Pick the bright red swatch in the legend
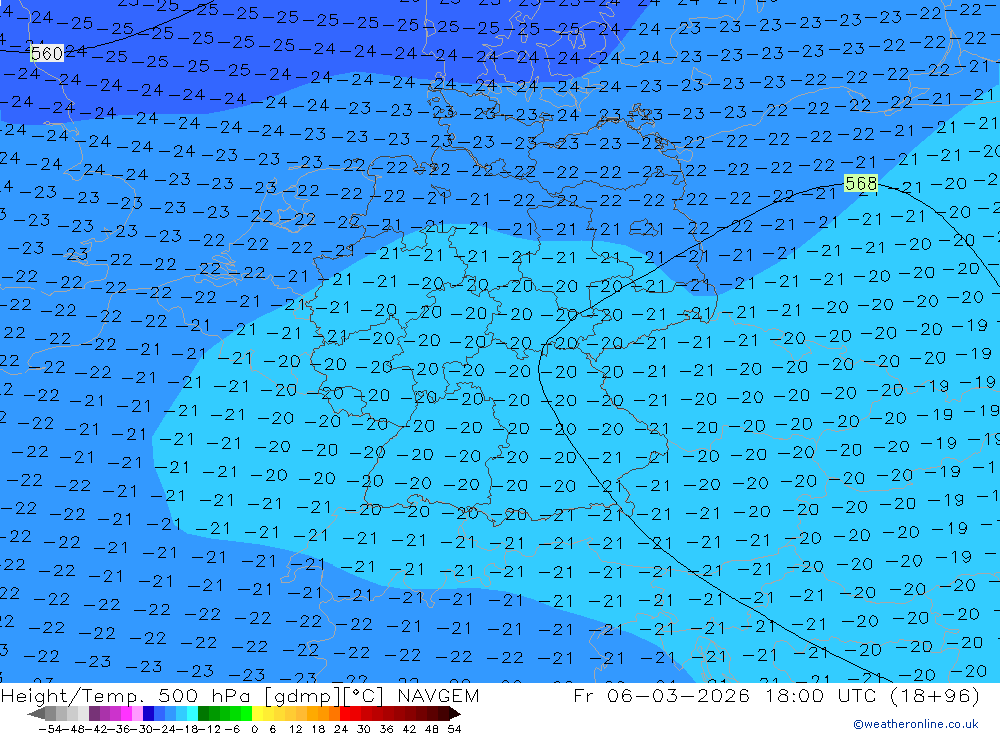This screenshot has height=733, width=1000. tap(345, 714)
